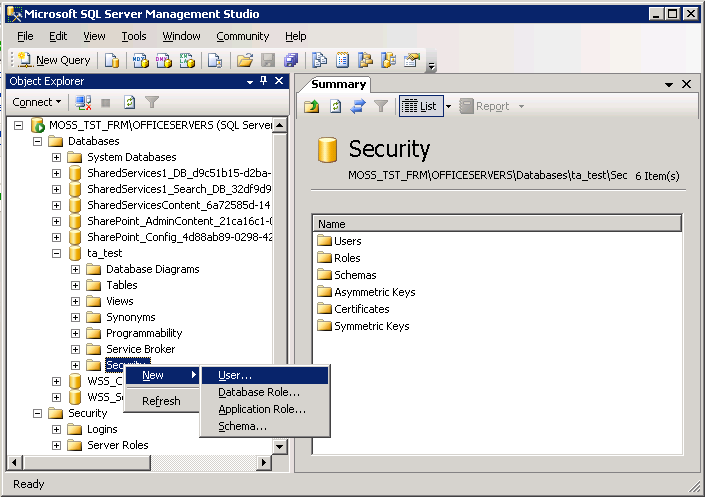Open the Window menu
Screen dimensions: 705x497
point(181,36)
